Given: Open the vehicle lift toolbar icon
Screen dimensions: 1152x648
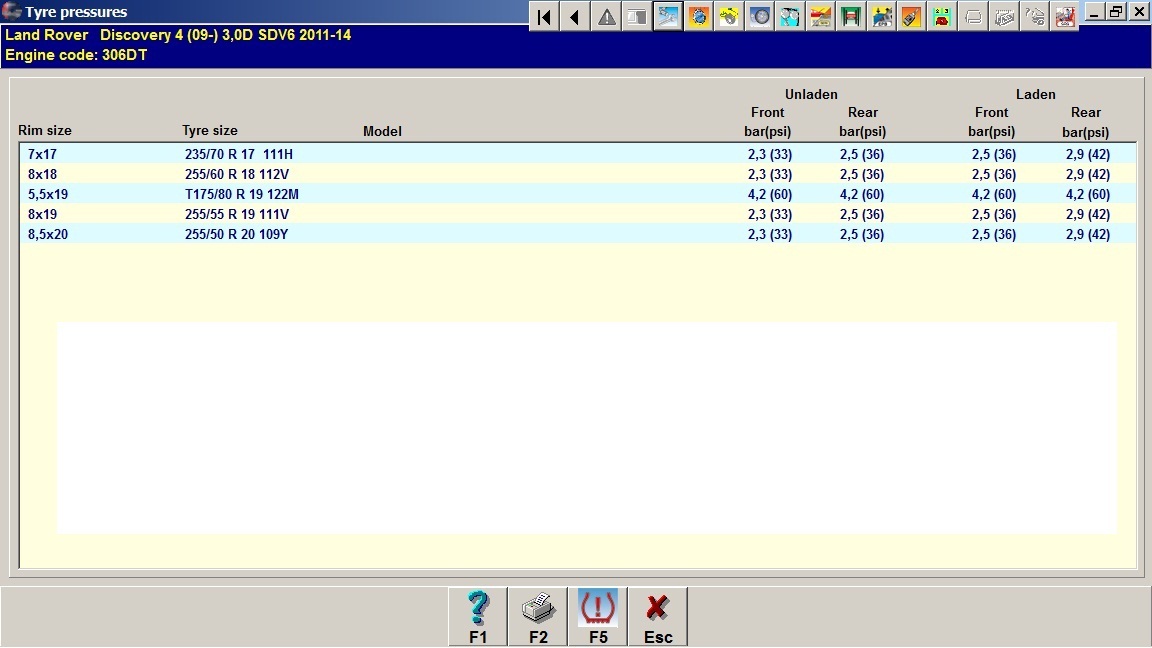Looking at the screenshot, I should tap(851, 16).
